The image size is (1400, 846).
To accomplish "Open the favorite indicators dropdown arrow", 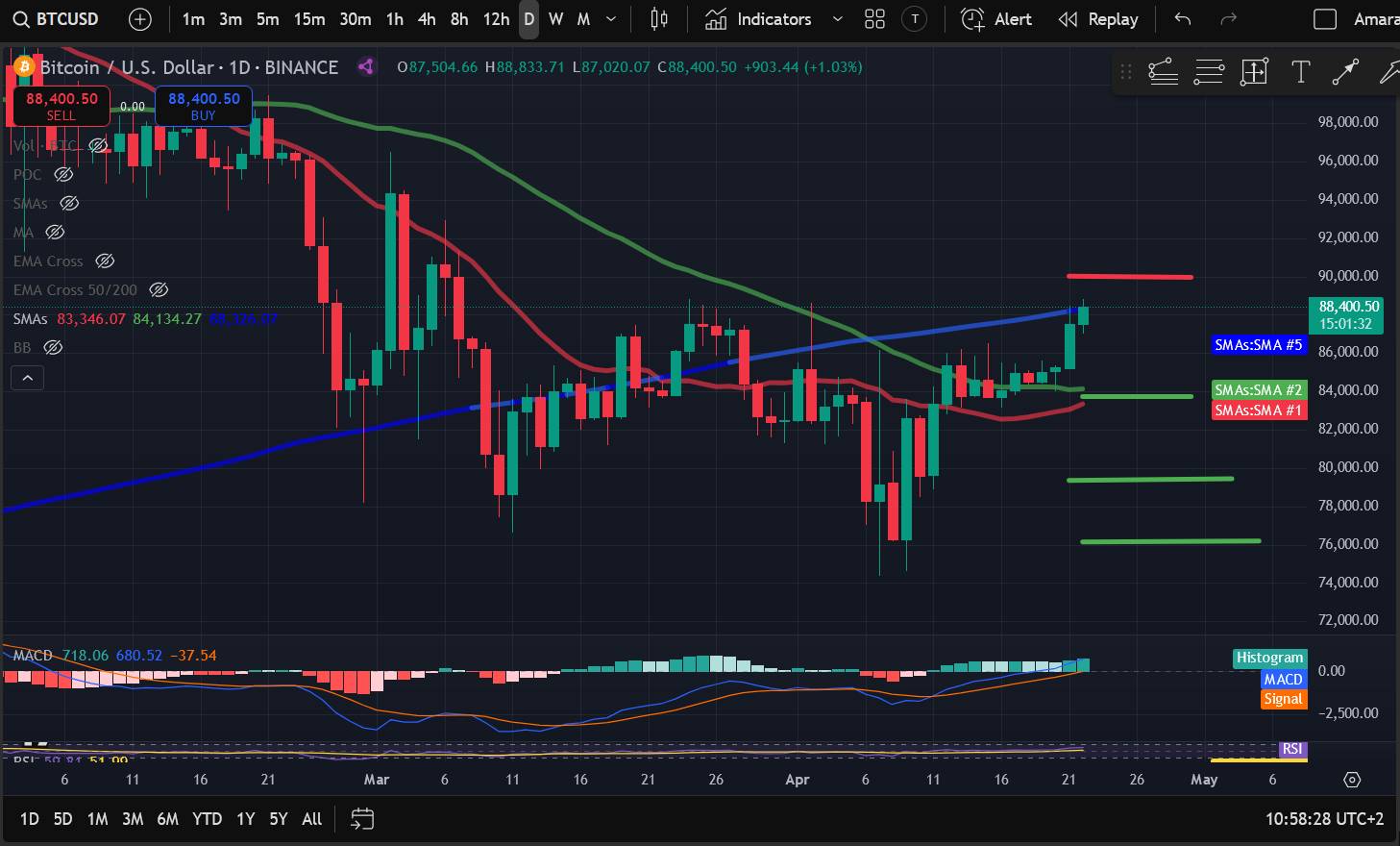I will pyautogui.click(x=838, y=19).
